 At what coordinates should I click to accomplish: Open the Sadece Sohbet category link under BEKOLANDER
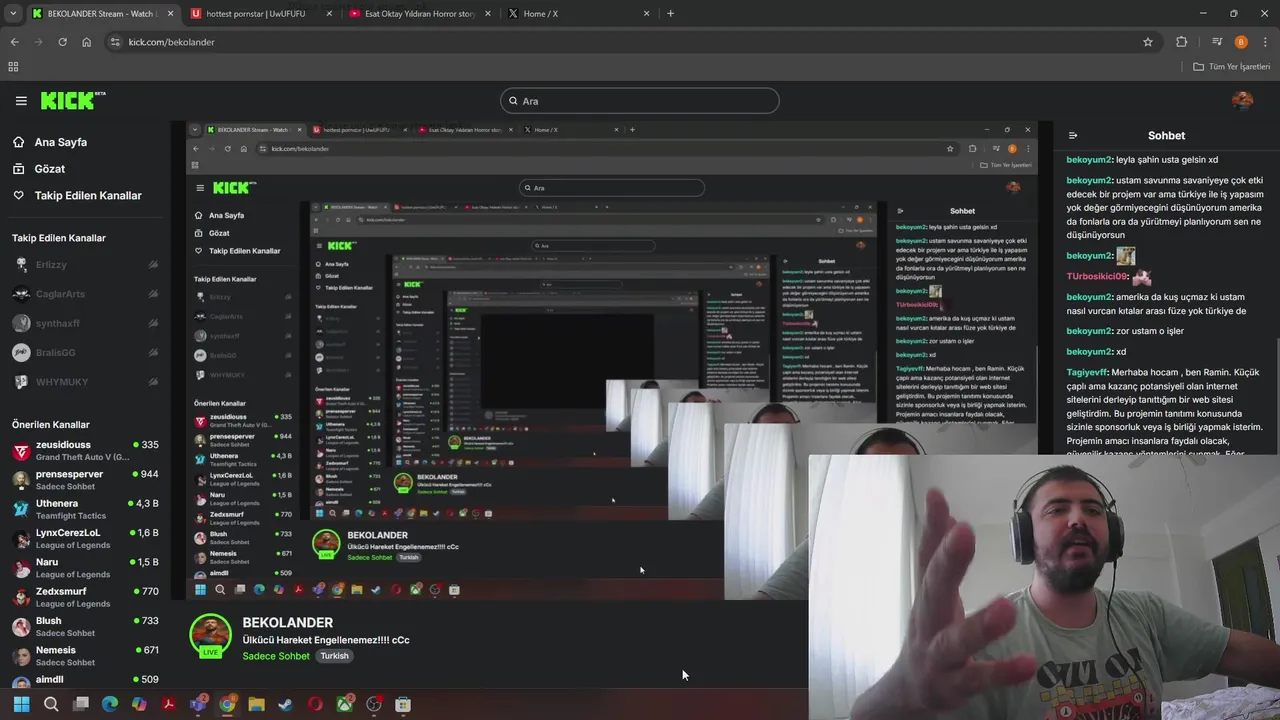pyautogui.click(x=276, y=656)
